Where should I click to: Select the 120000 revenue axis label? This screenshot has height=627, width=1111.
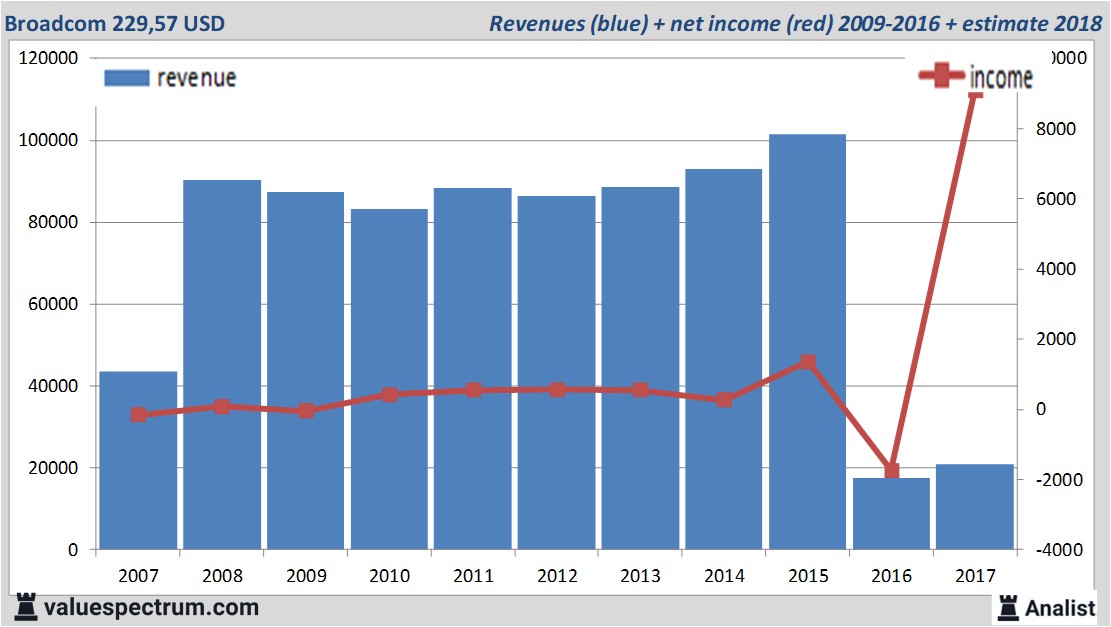(48, 58)
